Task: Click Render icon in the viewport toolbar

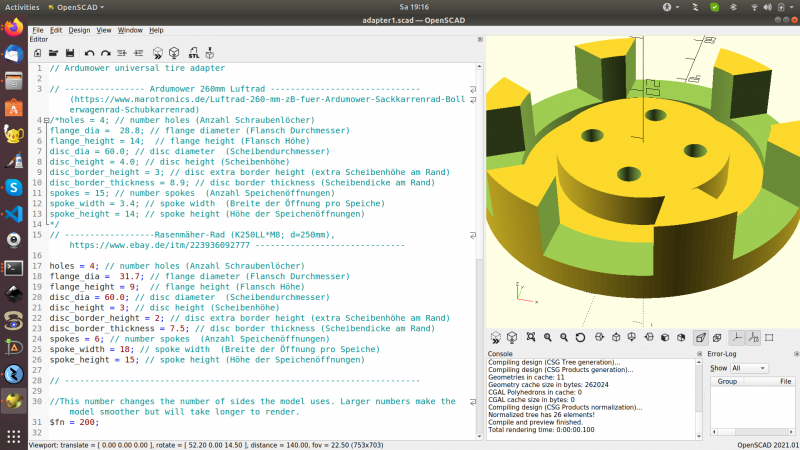Action: click(x=512, y=337)
